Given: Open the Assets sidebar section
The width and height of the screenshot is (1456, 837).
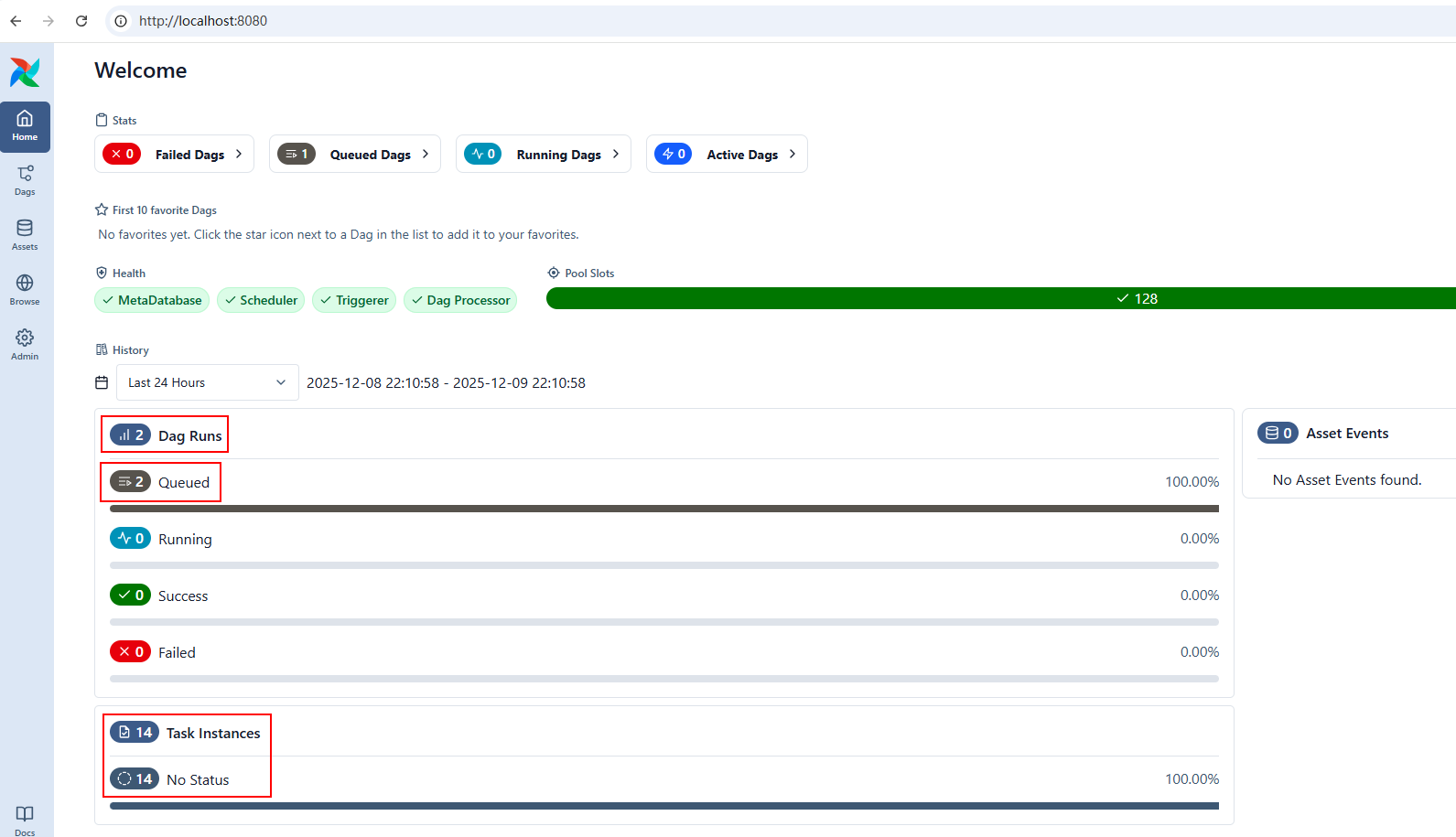Looking at the screenshot, I should (25, 236).
